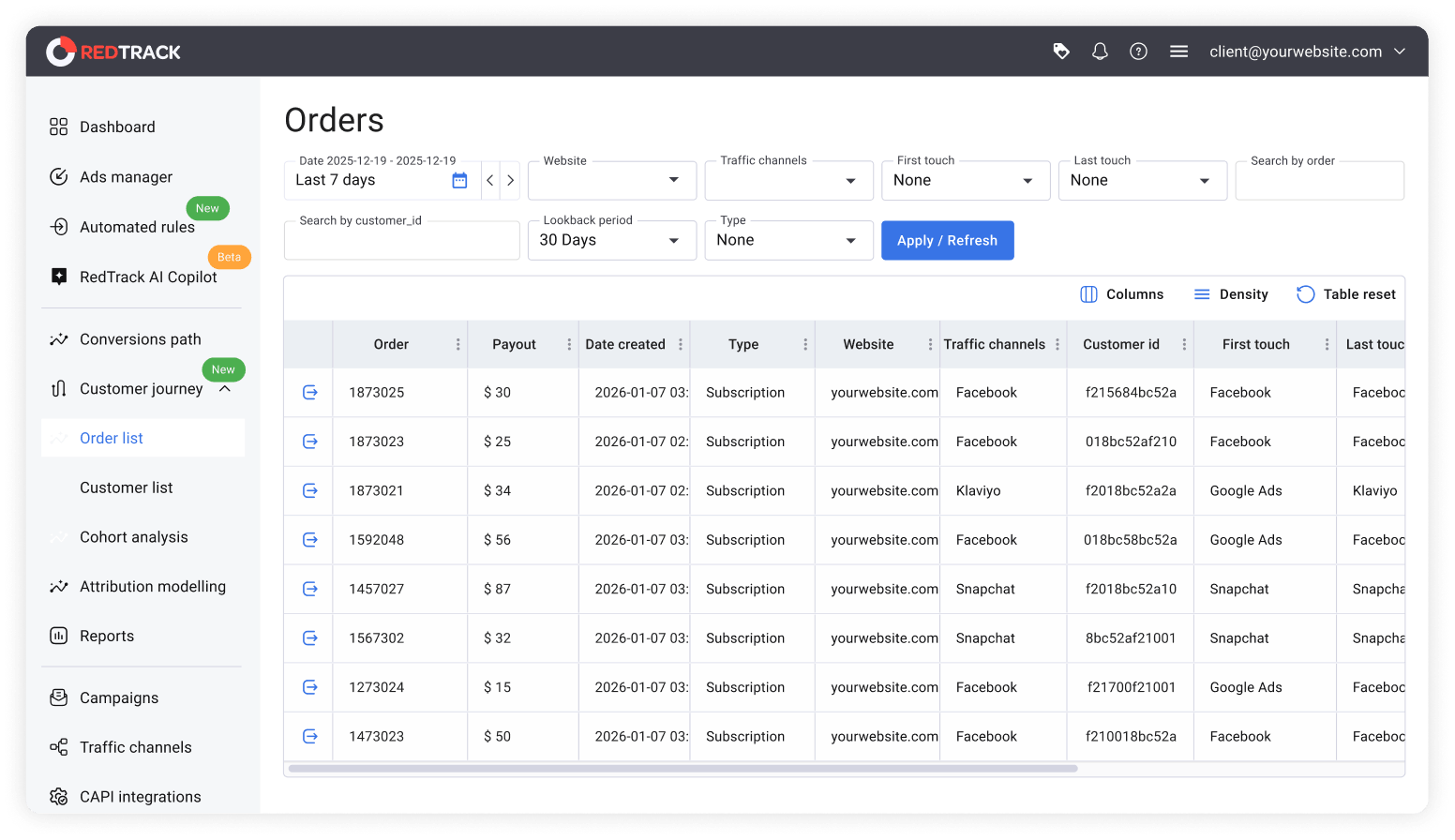Open details icon for order 1592048
This screenshot has width=1455, height=840.
pos(310,540)
